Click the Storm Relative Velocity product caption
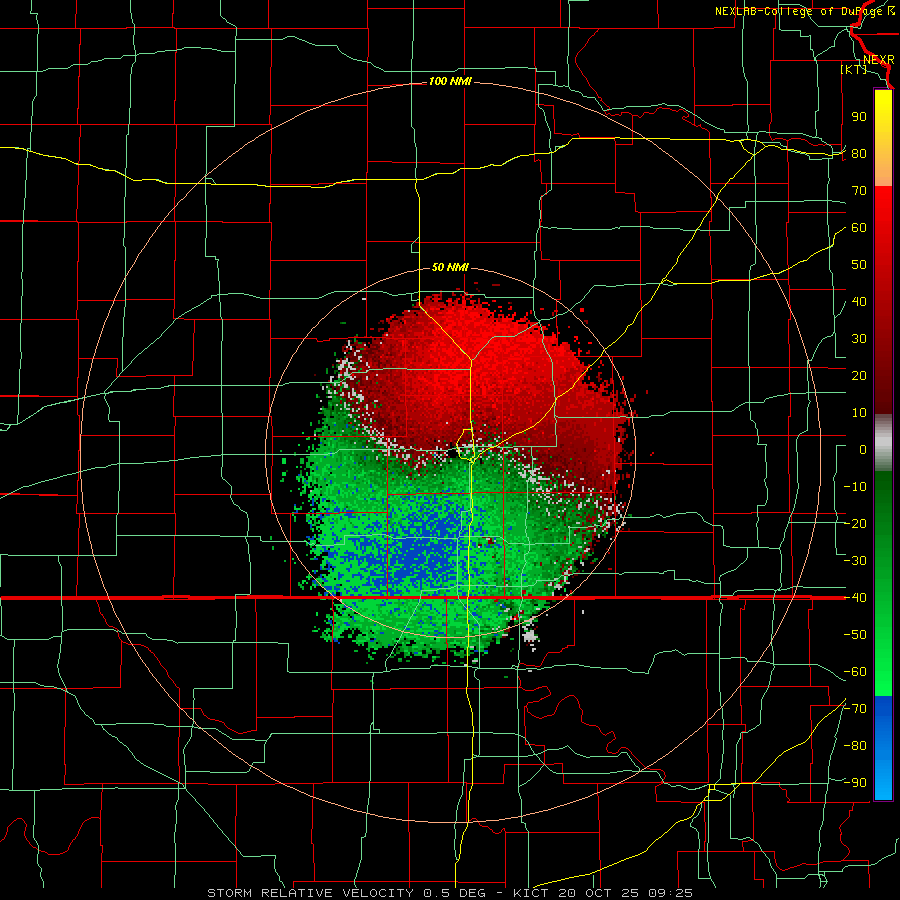900x900 pixels. point(449,893)
